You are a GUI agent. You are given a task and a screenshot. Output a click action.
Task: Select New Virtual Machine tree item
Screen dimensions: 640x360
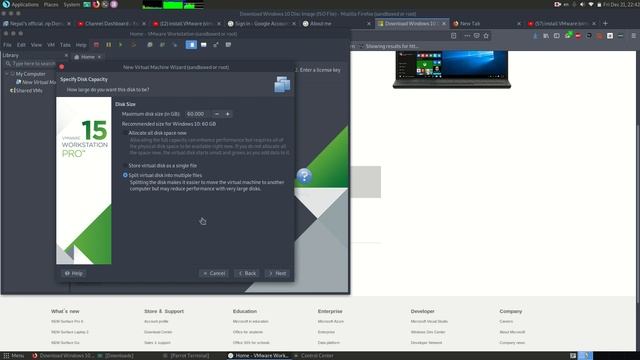[x=36, y=82]
